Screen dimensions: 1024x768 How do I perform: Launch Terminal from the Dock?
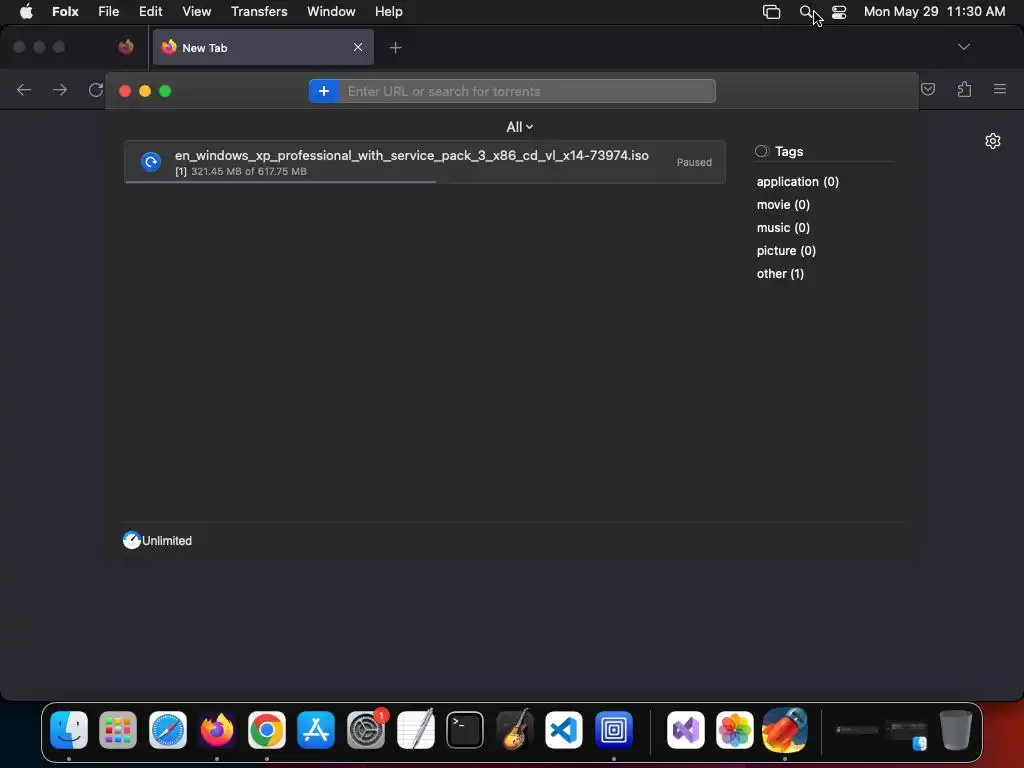click(x=465, y=729)
